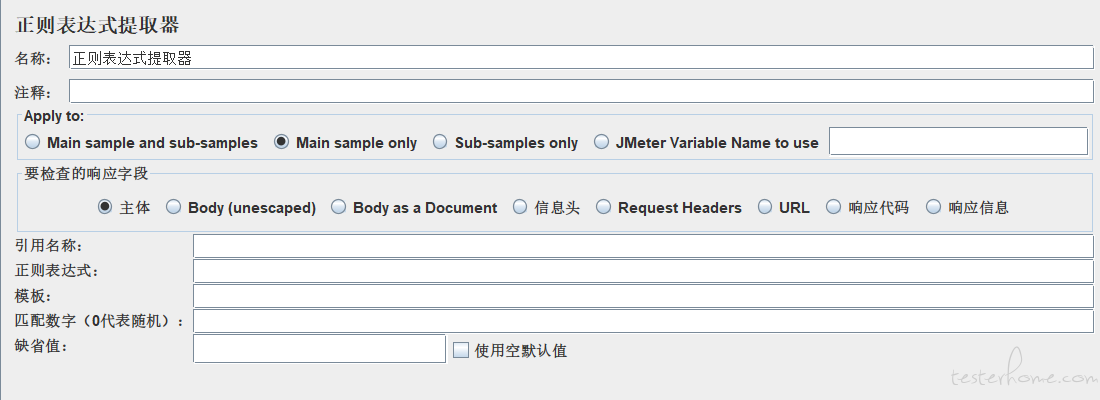Select URL as field to check
This screenshot has width=1100, height=400.
[x=765, y=208]
